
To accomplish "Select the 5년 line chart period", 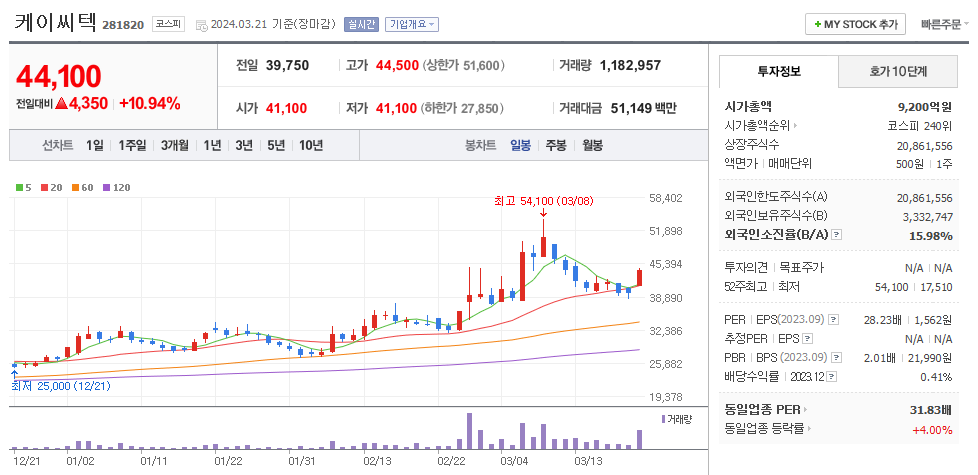I will [276, 145].
